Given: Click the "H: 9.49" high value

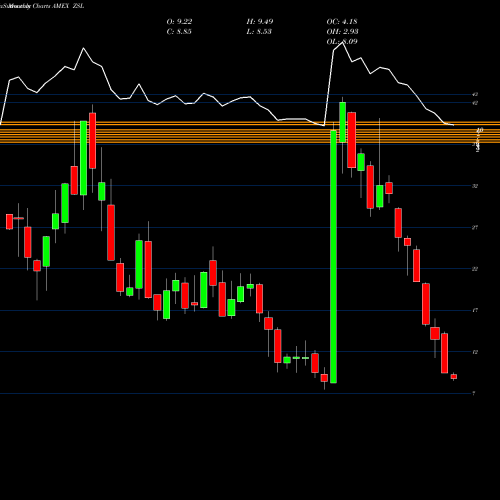Looking at the screenshot, I should click(260, 22).
